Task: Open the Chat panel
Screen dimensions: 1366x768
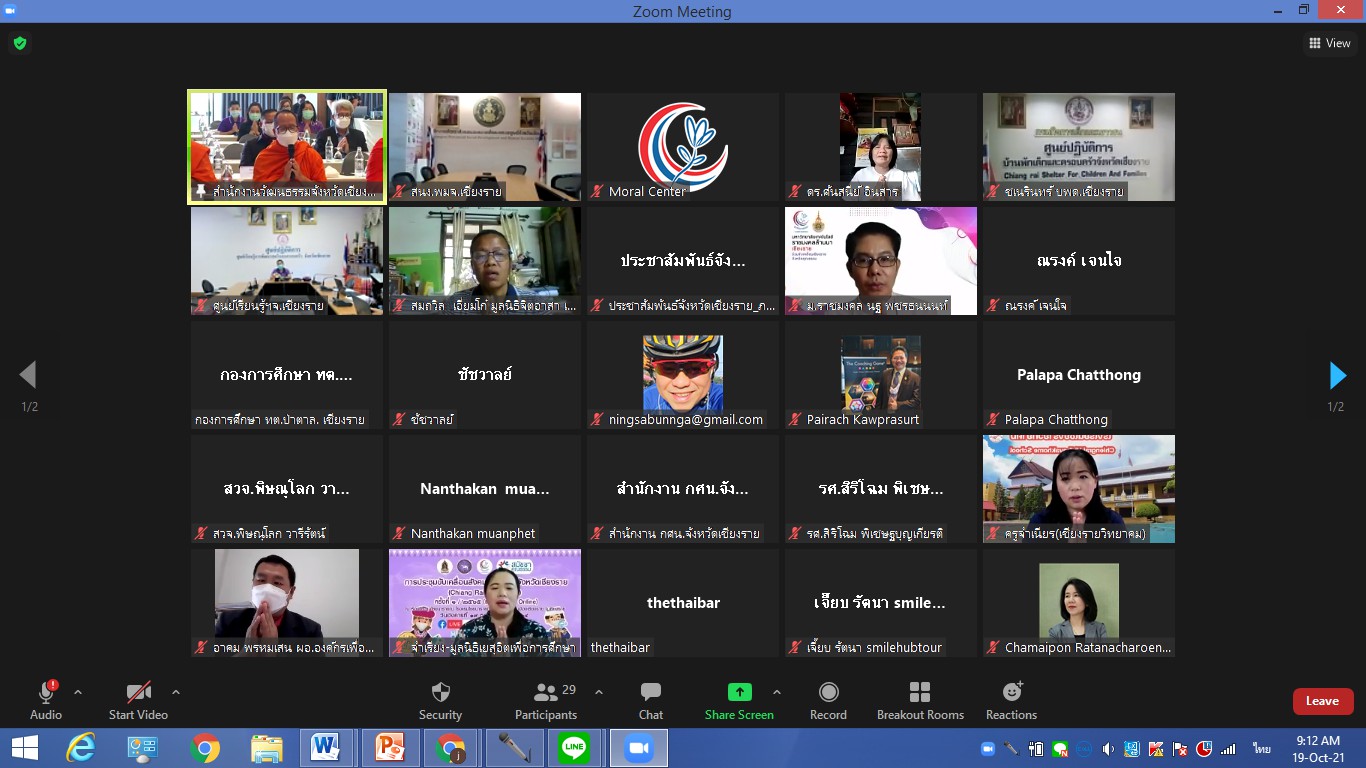Action: click(651, 692)
